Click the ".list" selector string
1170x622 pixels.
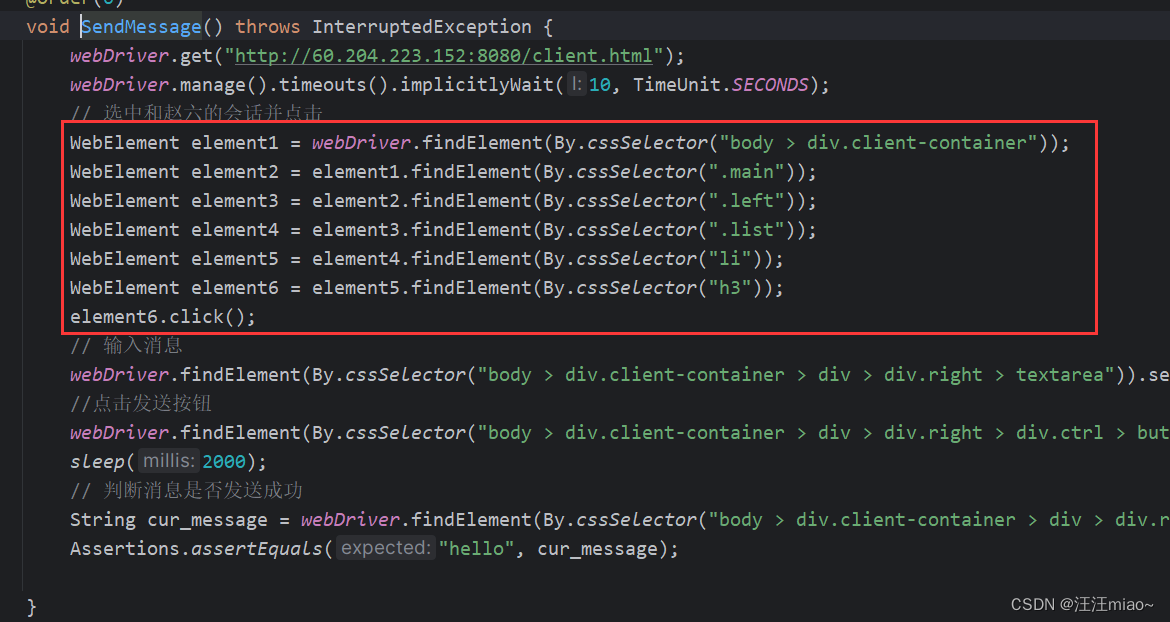click(746, 230)
